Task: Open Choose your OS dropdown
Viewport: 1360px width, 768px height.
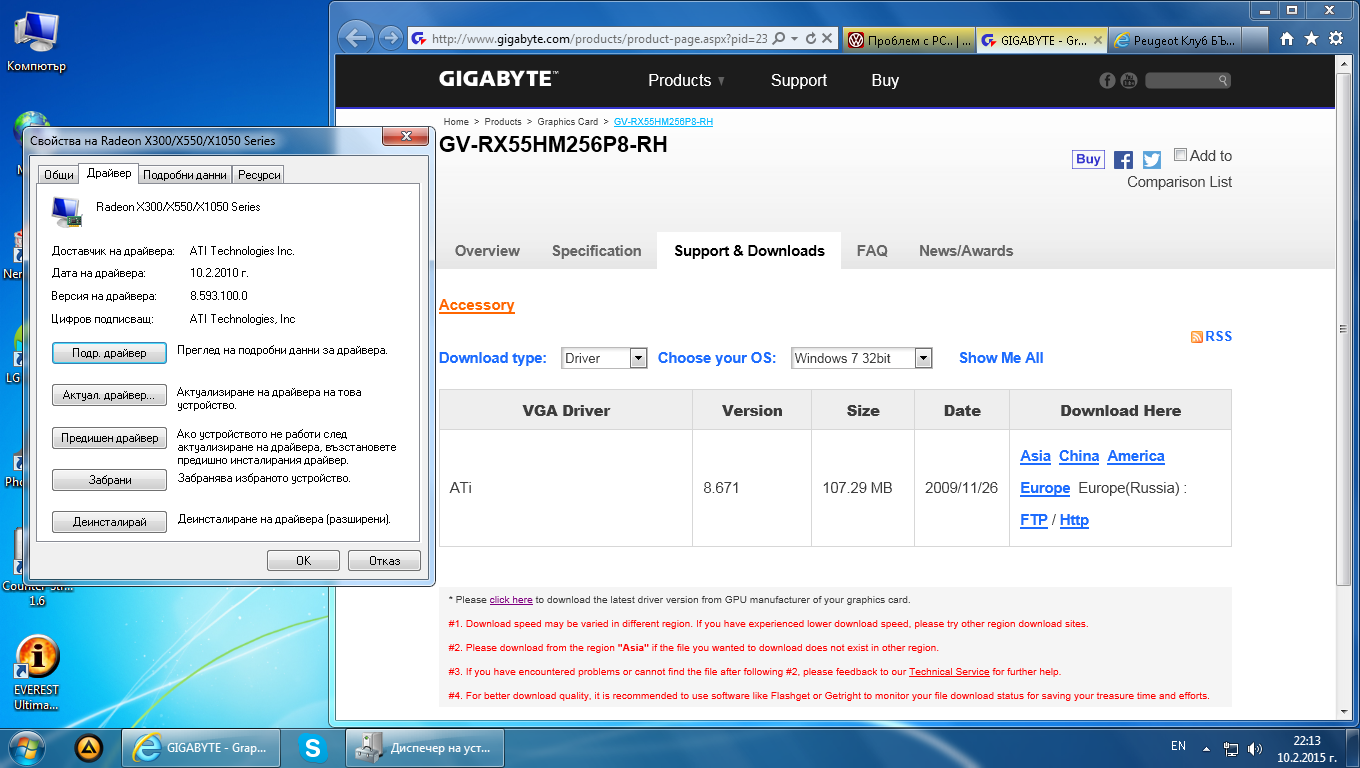Action: point(861,358)
